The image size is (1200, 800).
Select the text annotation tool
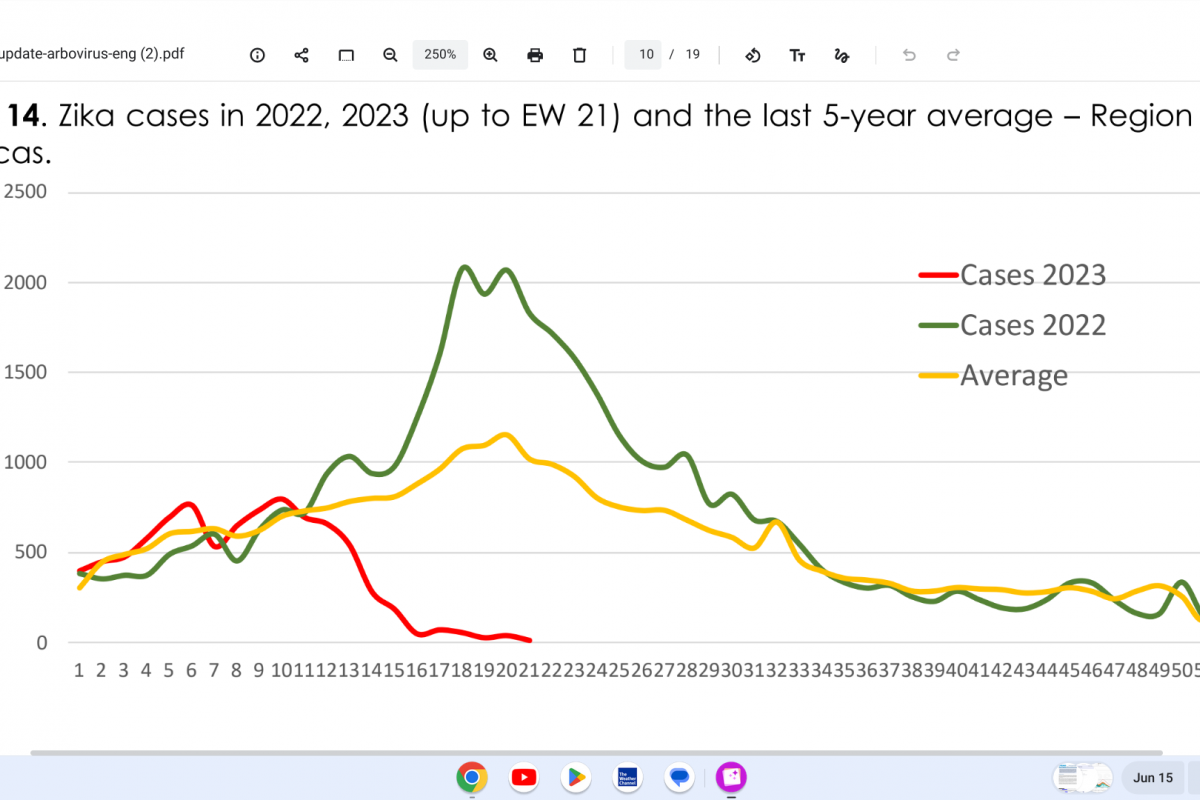click(x=797, y=55)
